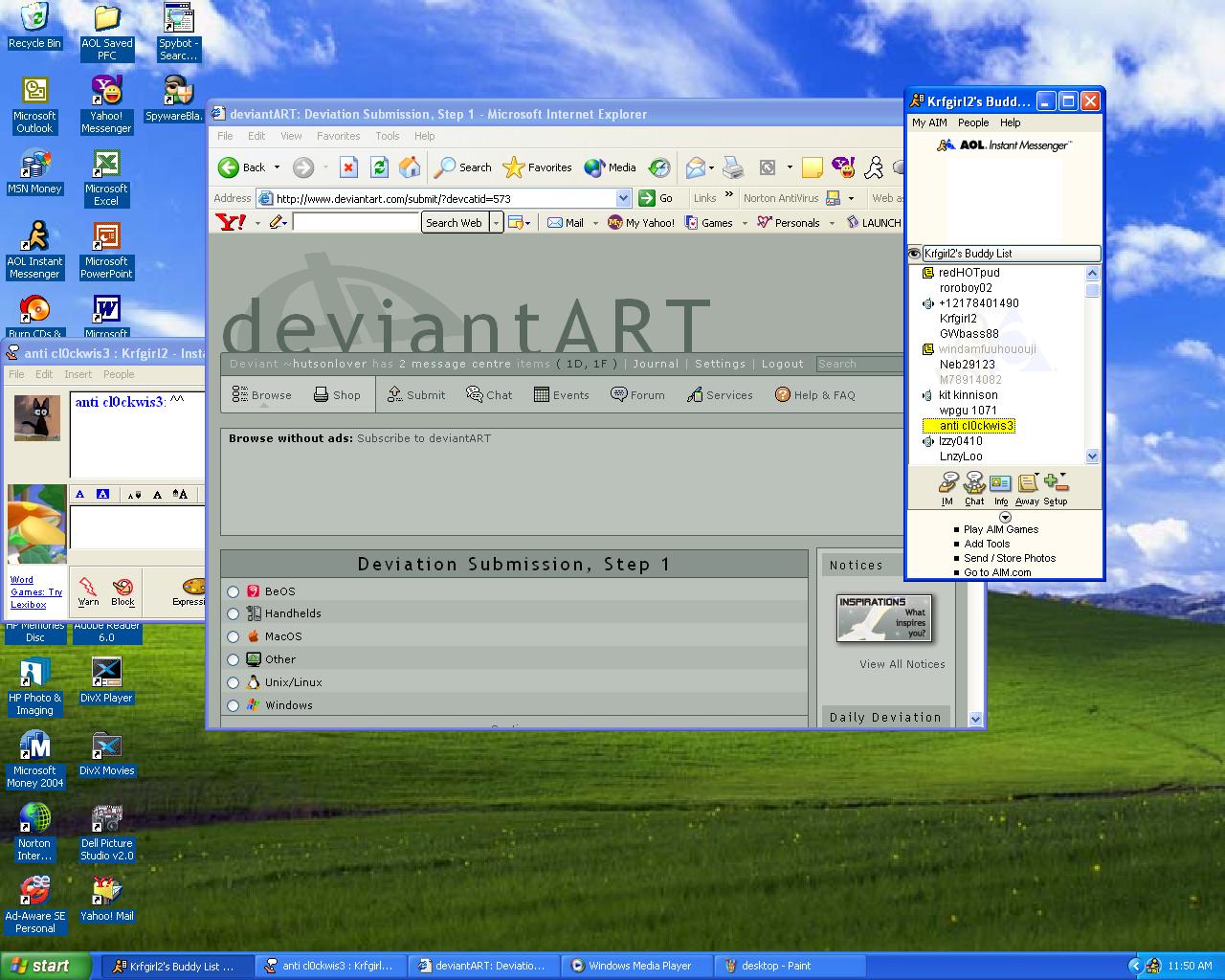Select the Unix/Linux radio button
This screenshot has height=980, width=1225.
click(233, 683)
